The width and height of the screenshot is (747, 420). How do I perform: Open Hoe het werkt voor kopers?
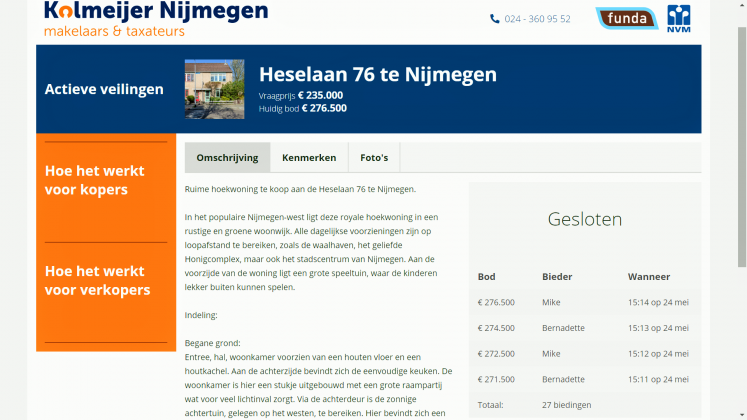[94, 180]
